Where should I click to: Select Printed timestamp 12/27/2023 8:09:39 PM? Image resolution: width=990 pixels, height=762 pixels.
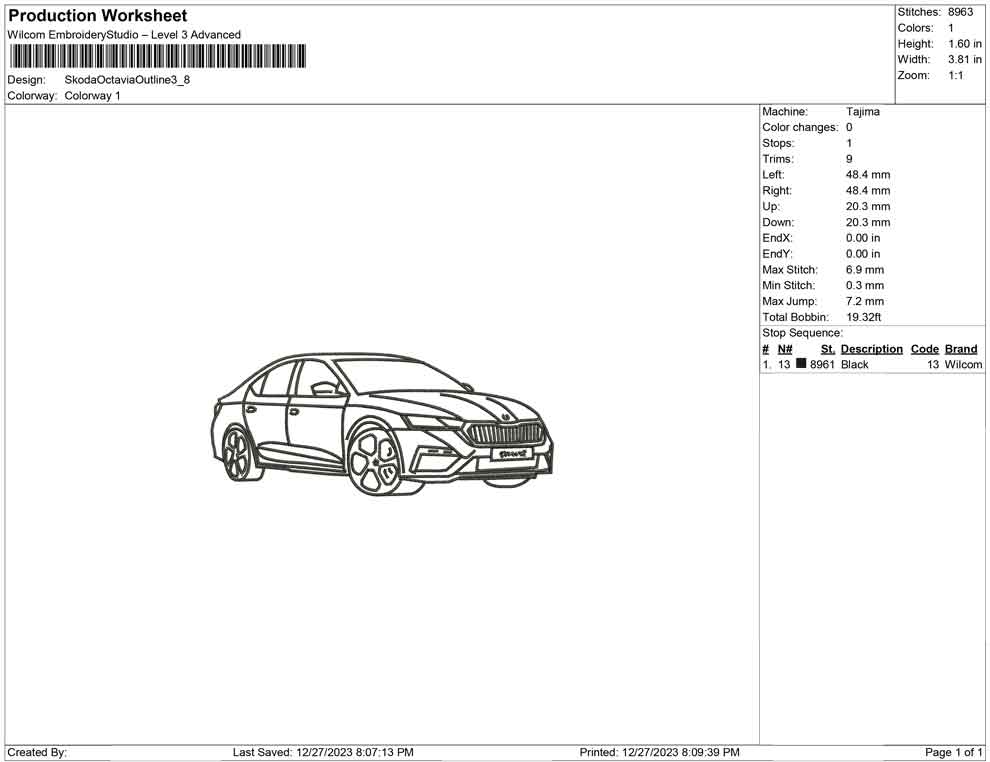point(681,753)
